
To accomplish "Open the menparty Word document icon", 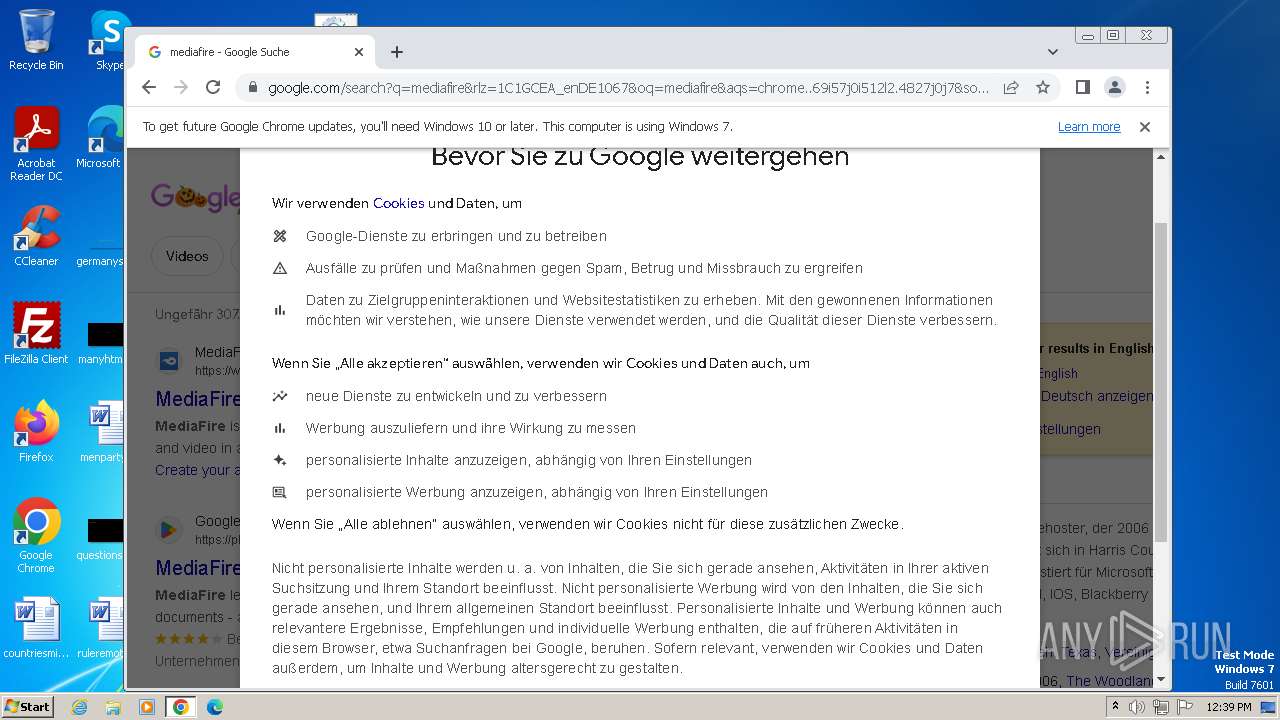I will (104, 432).
